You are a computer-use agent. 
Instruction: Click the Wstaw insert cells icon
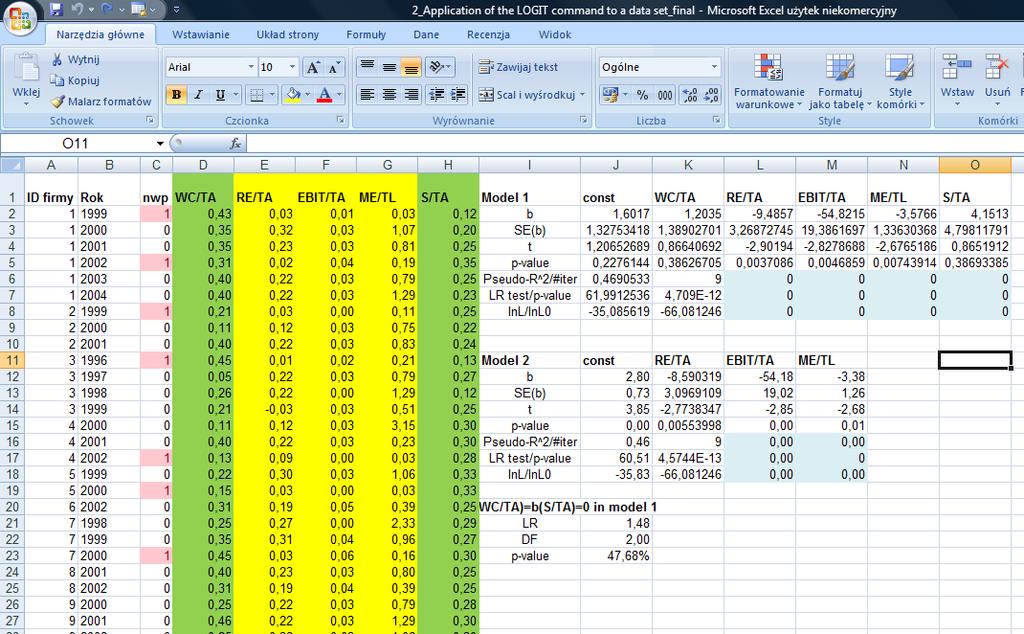point(957,67)
